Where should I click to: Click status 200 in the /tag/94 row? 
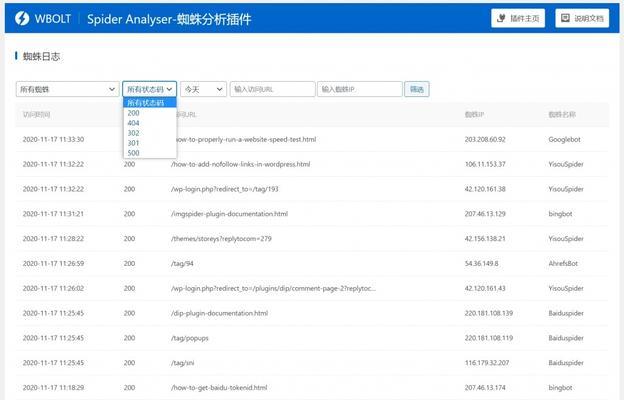click(x=129, y=263)
